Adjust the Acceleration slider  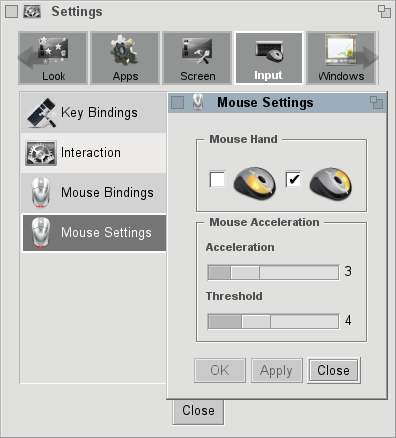(273, 272)
